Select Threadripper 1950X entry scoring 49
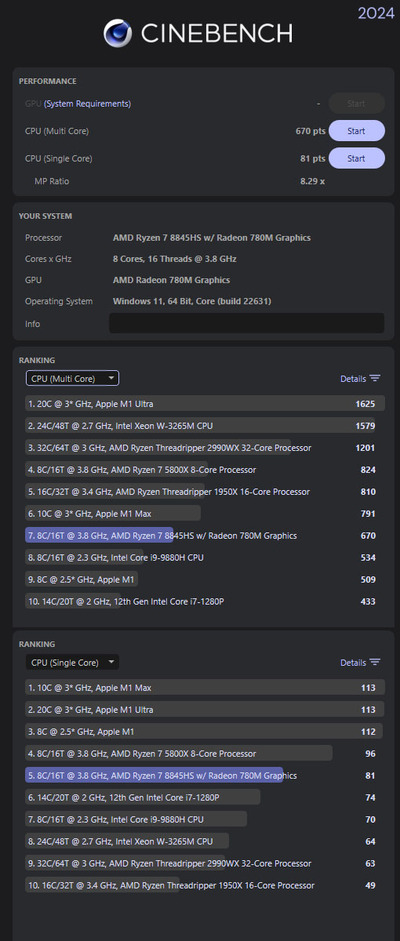 204,885
